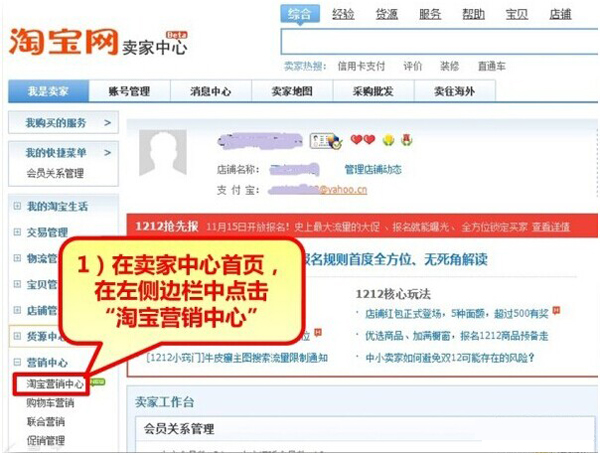
Task: Switch to the 账号管理 tab
Action: [129, 91]
